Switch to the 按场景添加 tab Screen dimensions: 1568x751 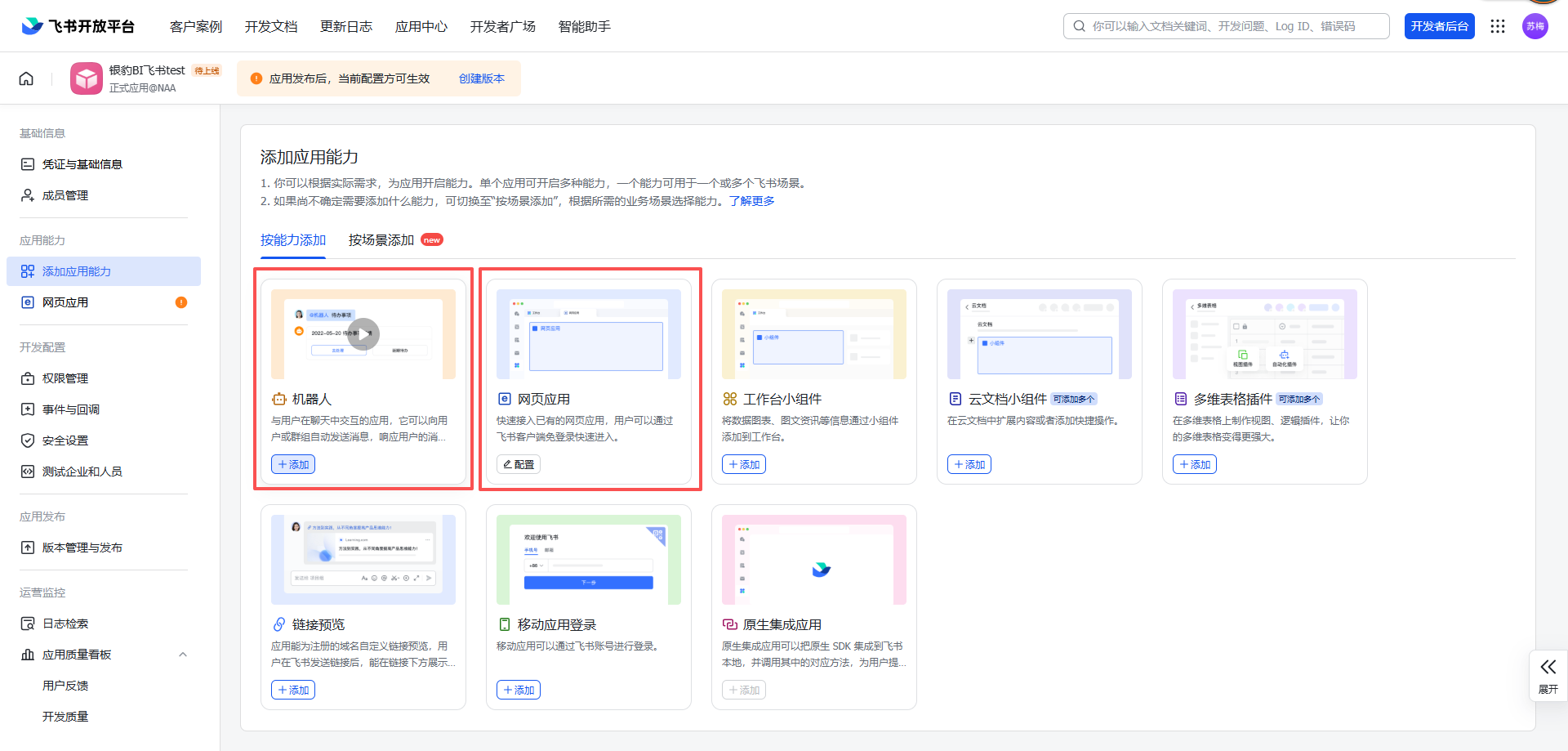pyautogui.click(x=381, y=240)
